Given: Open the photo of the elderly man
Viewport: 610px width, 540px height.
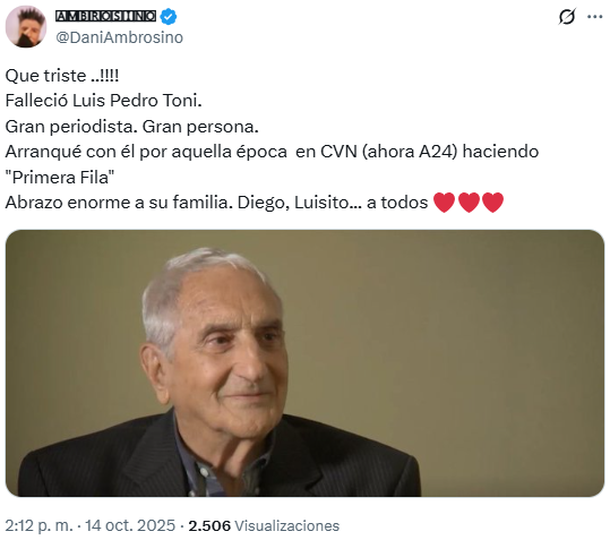Looking at the screenshot, I should click(x=304, y=363).
